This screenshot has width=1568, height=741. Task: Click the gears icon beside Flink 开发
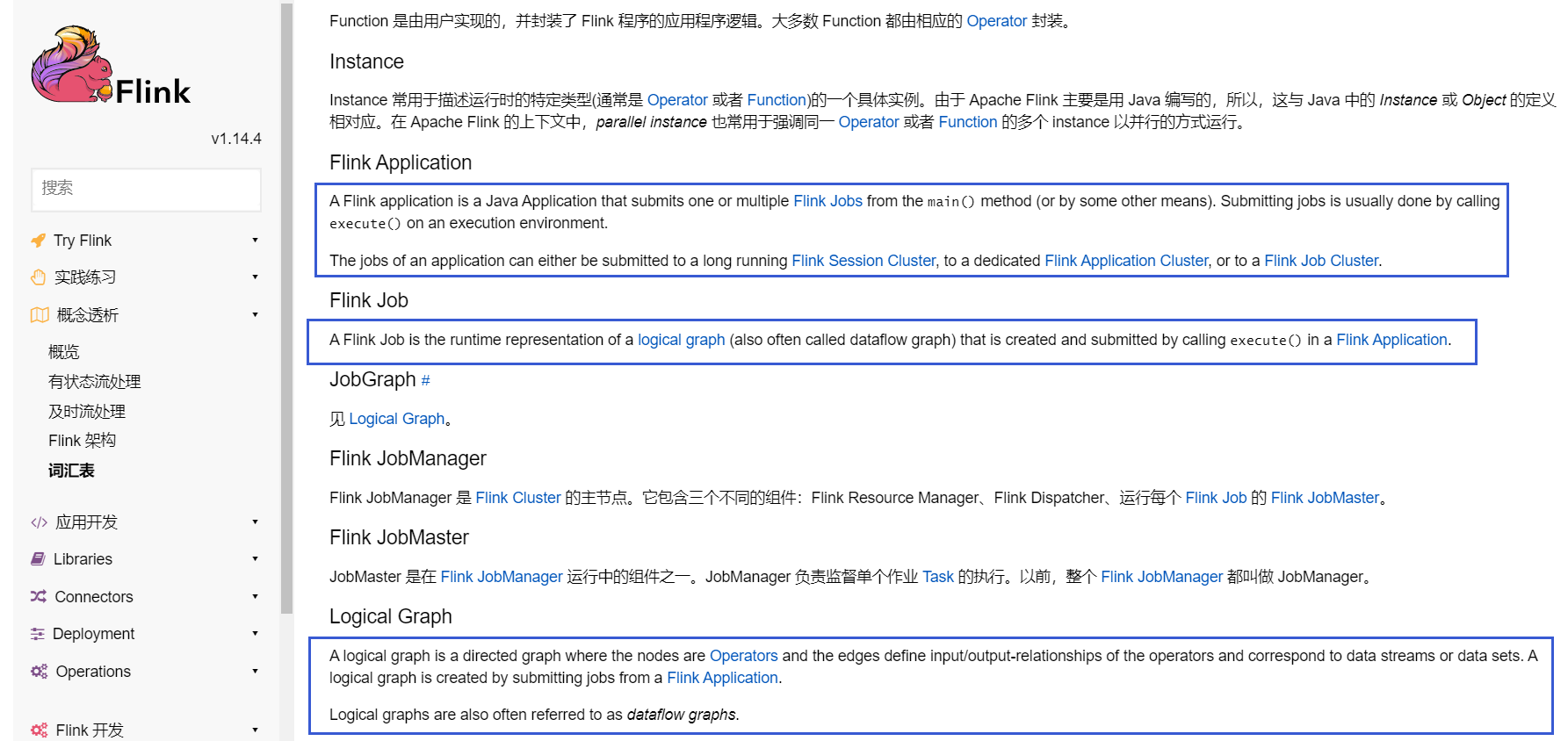coord(40,730)
